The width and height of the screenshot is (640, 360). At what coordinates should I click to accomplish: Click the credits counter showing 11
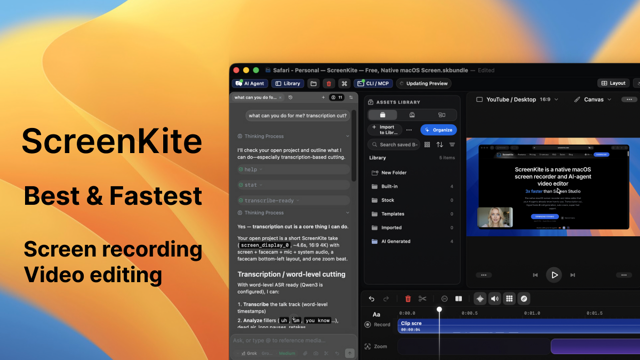(337, 98)
